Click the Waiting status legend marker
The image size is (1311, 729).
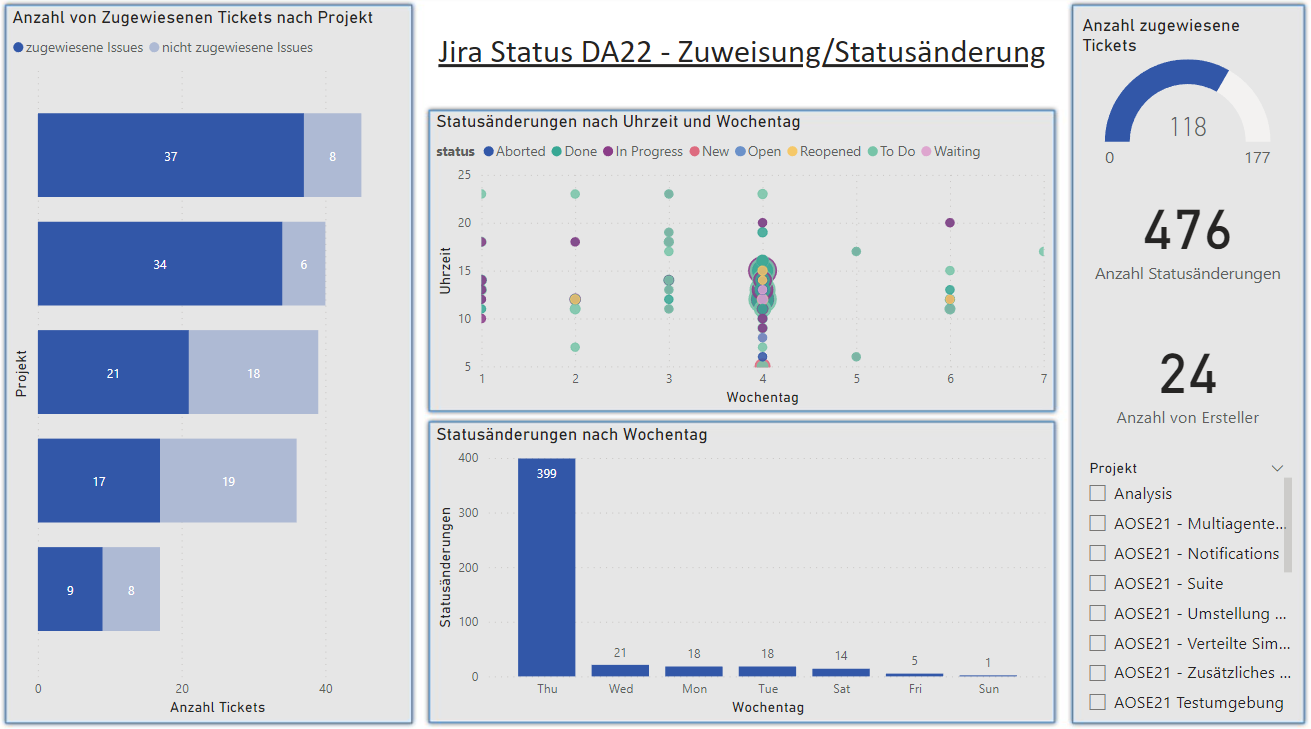(926, 152)
